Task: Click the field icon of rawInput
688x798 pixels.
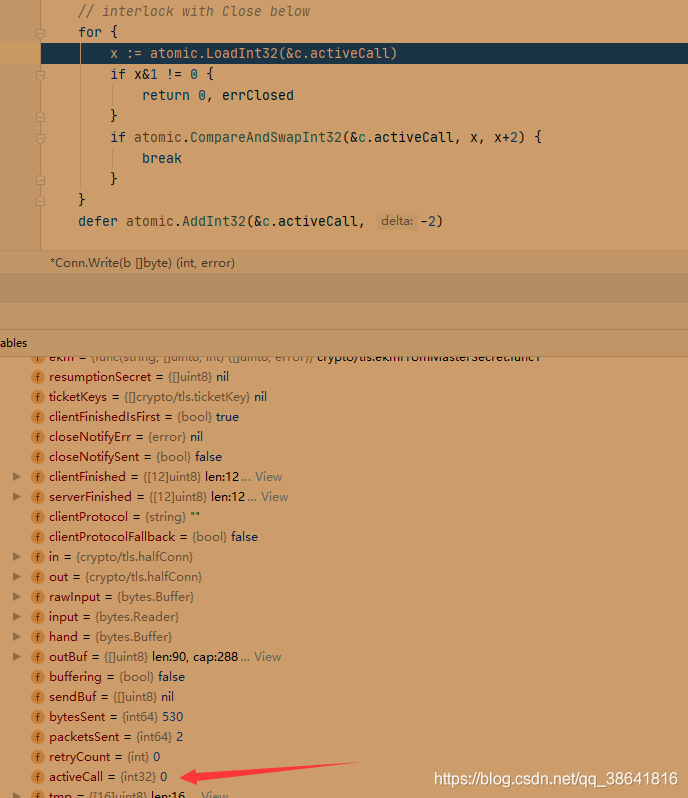Action: click(x=38, y=597)
